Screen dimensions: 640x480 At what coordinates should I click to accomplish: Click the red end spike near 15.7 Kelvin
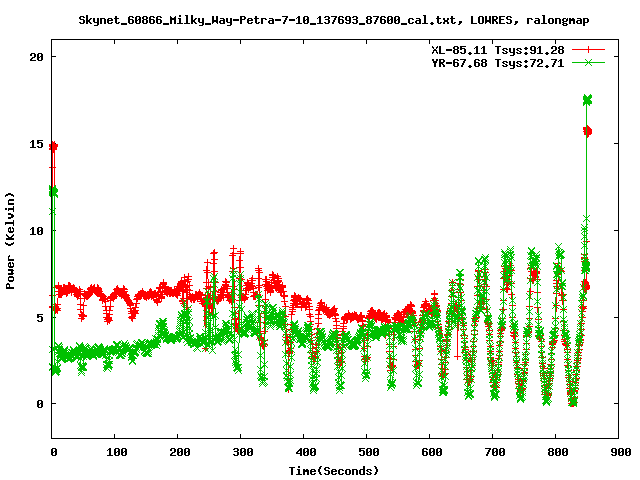click(x=587, y=131)
